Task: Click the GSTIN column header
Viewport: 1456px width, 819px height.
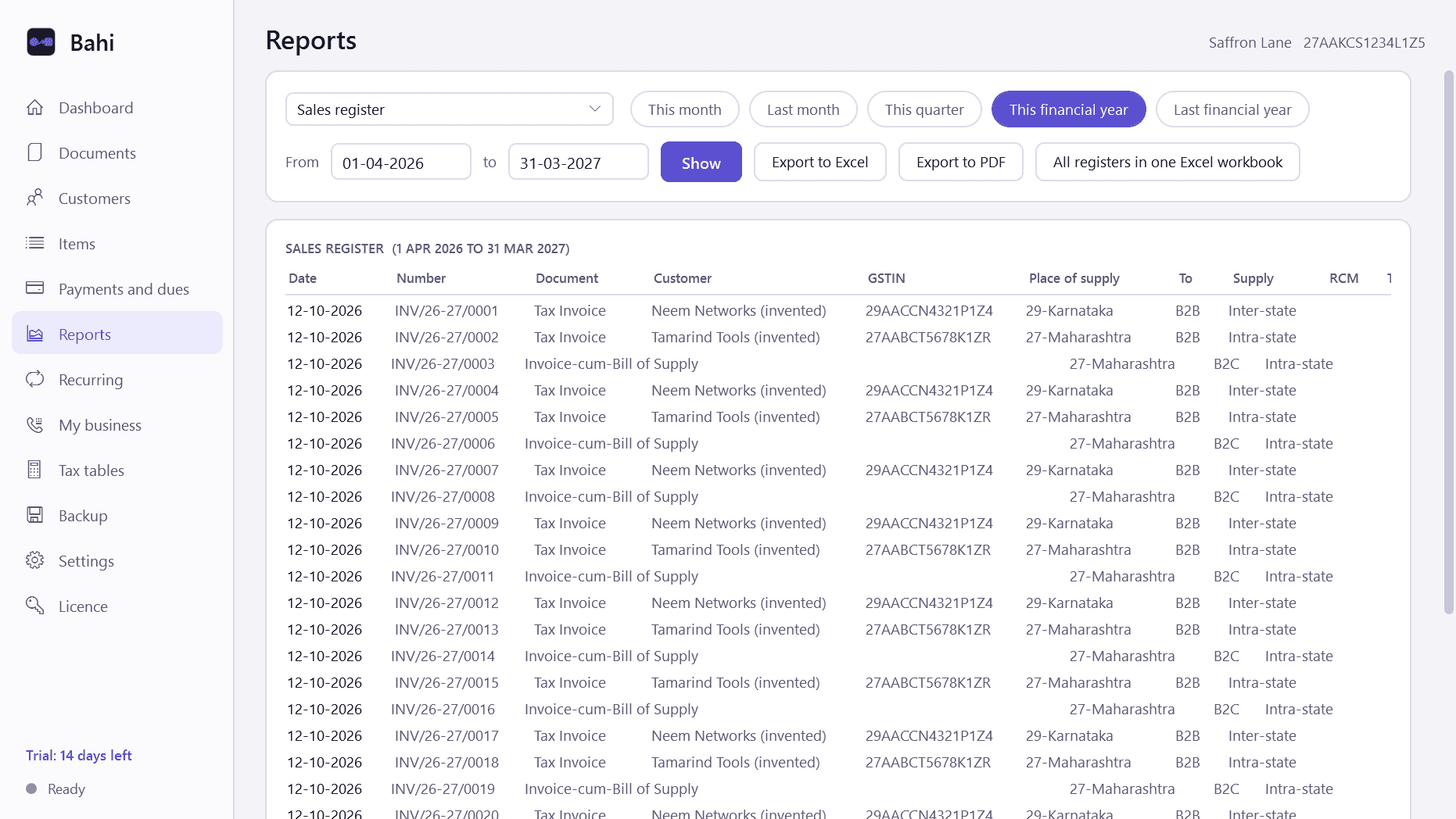Action: coord(886,278)
